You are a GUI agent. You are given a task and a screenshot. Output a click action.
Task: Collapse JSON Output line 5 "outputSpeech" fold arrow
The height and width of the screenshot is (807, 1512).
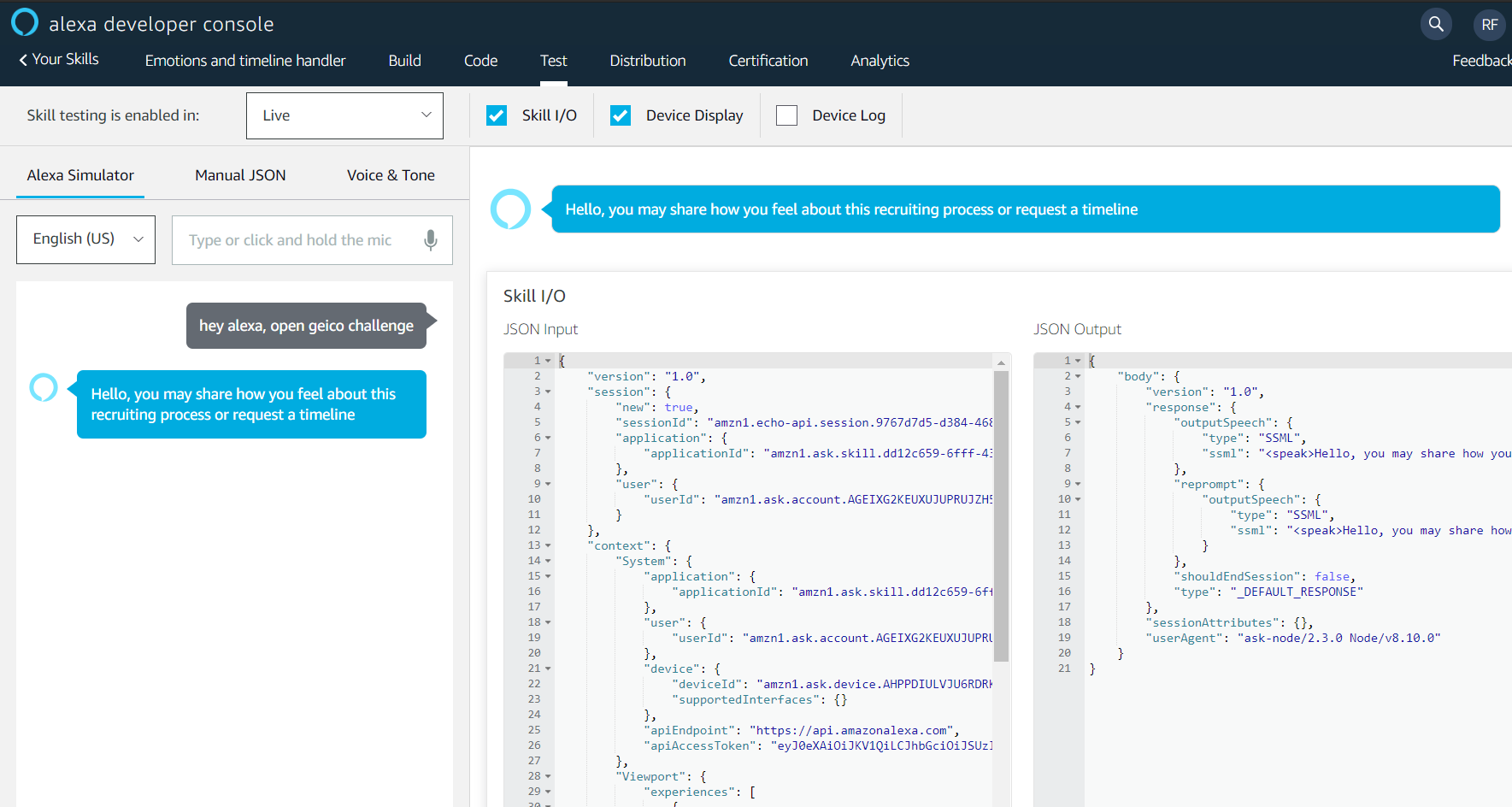click(x=1078, y=422)
